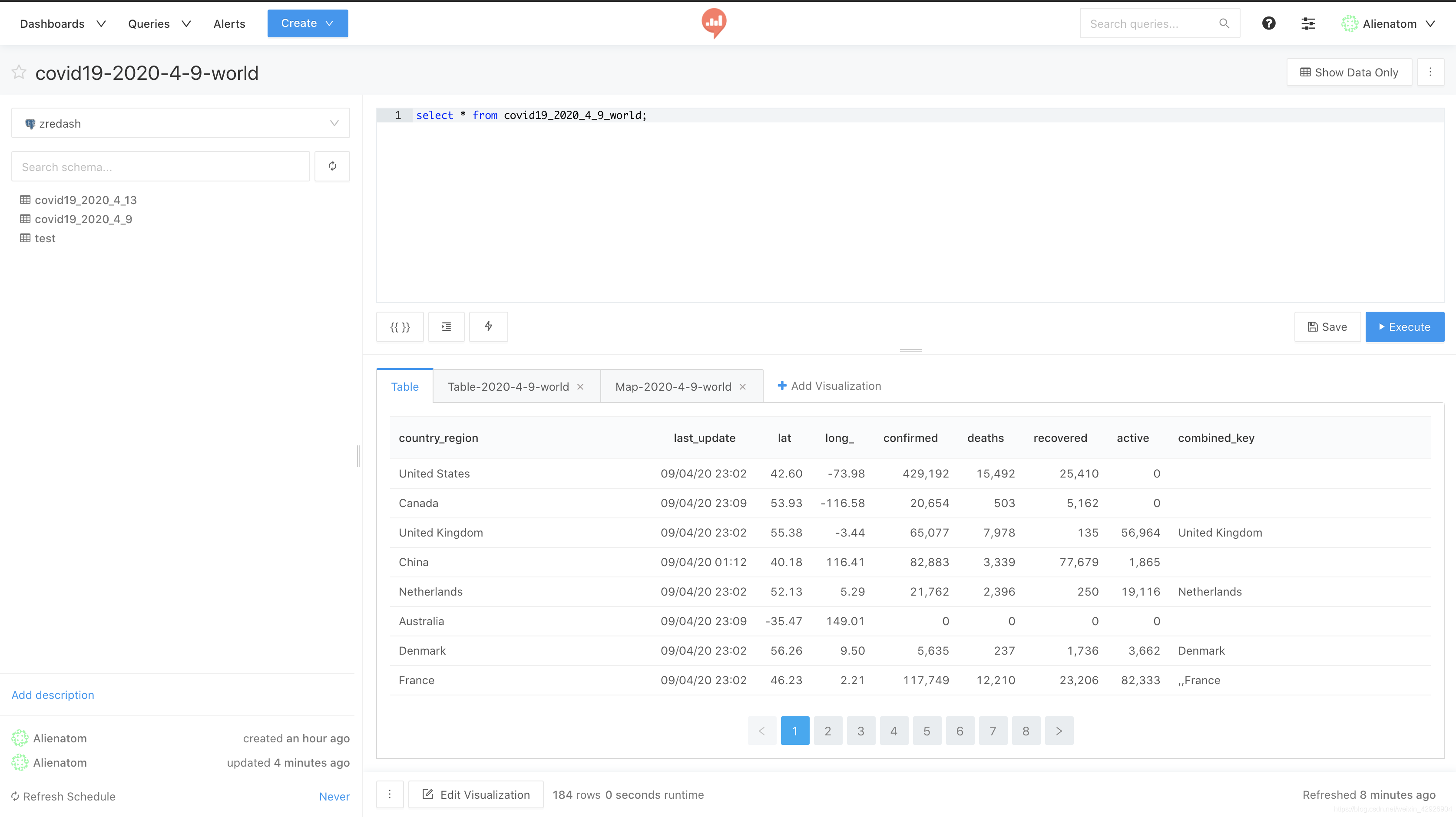Screen dimensions: 1456x817
Task: Sort by the last_update column header
Action: [x=704, y=438]
